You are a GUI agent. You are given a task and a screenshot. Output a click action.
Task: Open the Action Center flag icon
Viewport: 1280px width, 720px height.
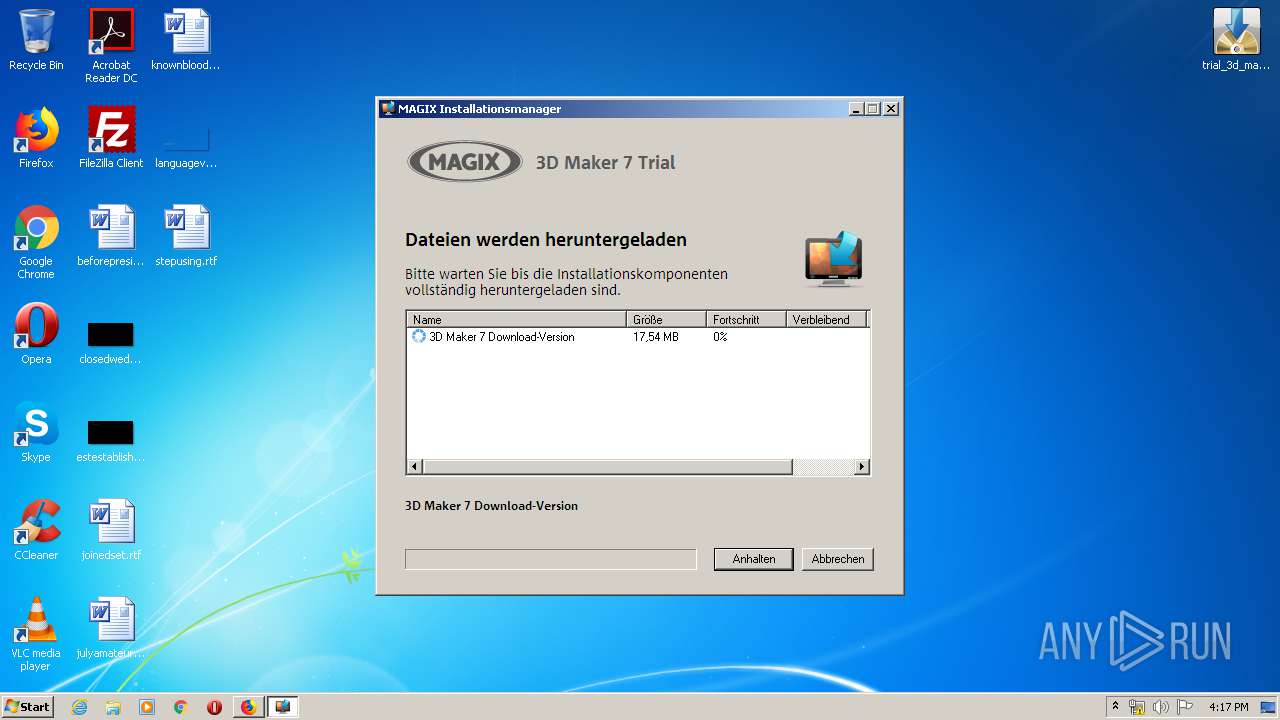coord(1185,707)
